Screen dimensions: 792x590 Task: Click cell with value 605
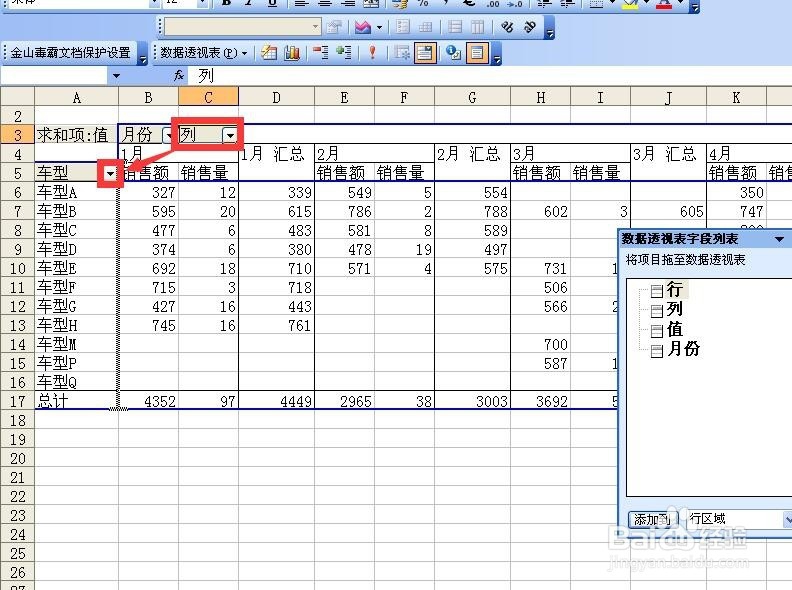click(x=668, y=212)
